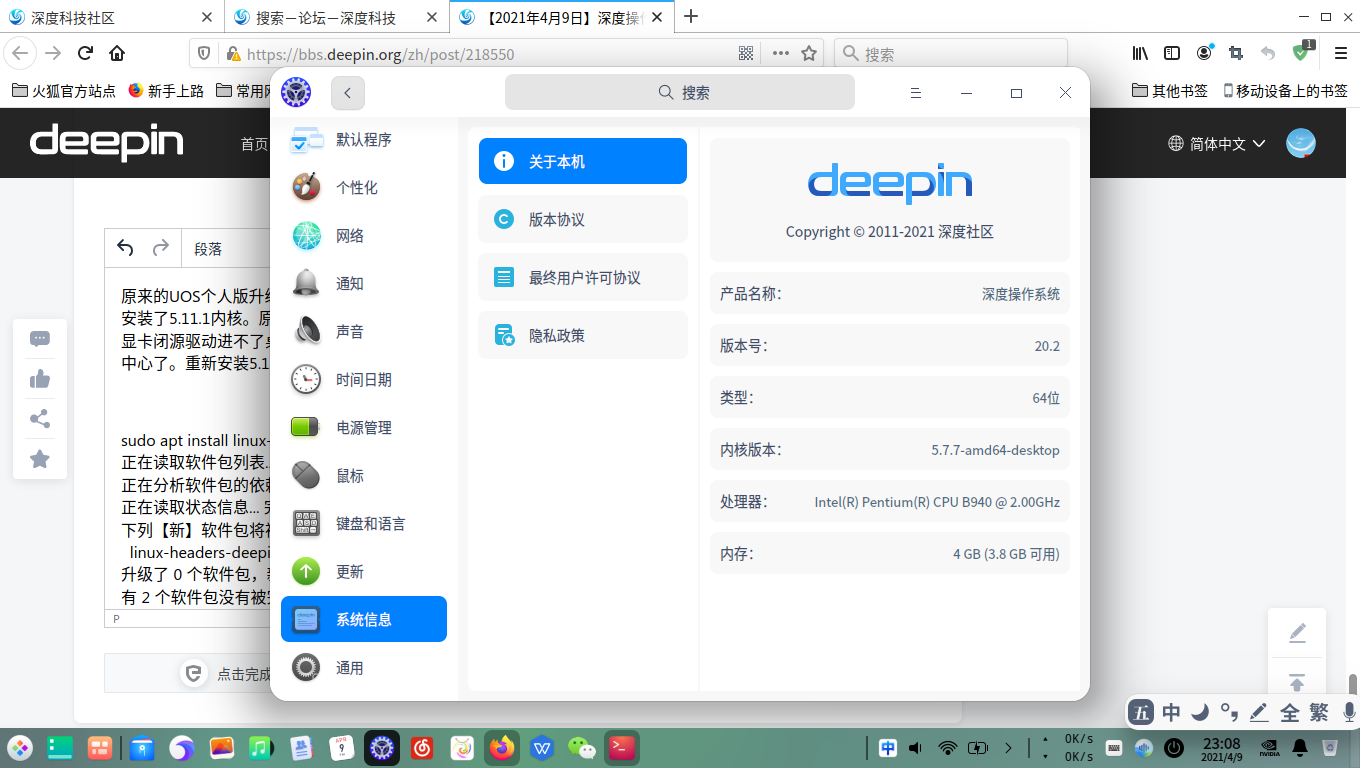Click the Control Center search field
The height and width of the screenshot is (768, 1360).
click(x=680, y=93)
